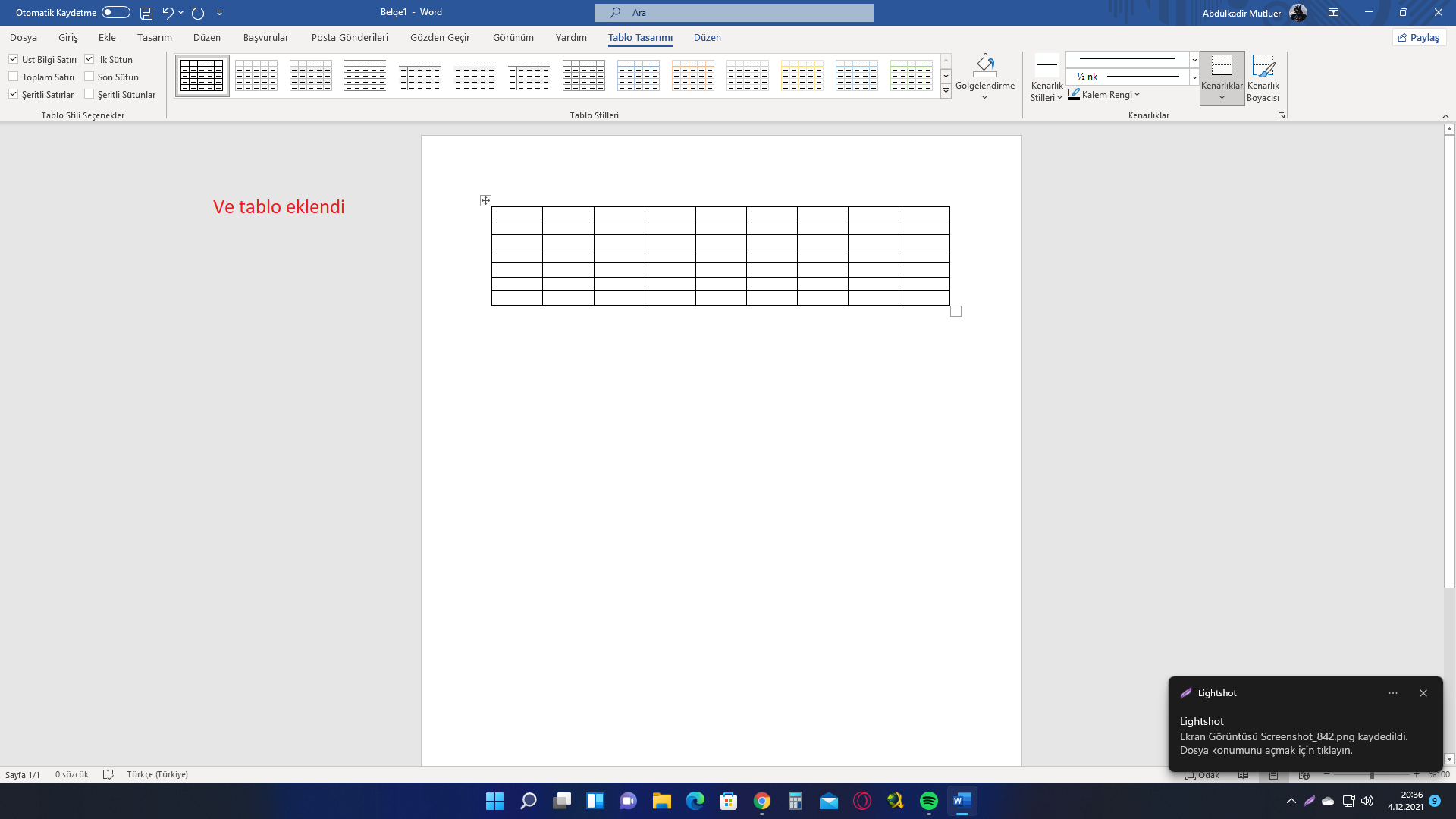Click the table move handle icon
The width and height of the screenshot is (1456, 819).
coord(485,201)
